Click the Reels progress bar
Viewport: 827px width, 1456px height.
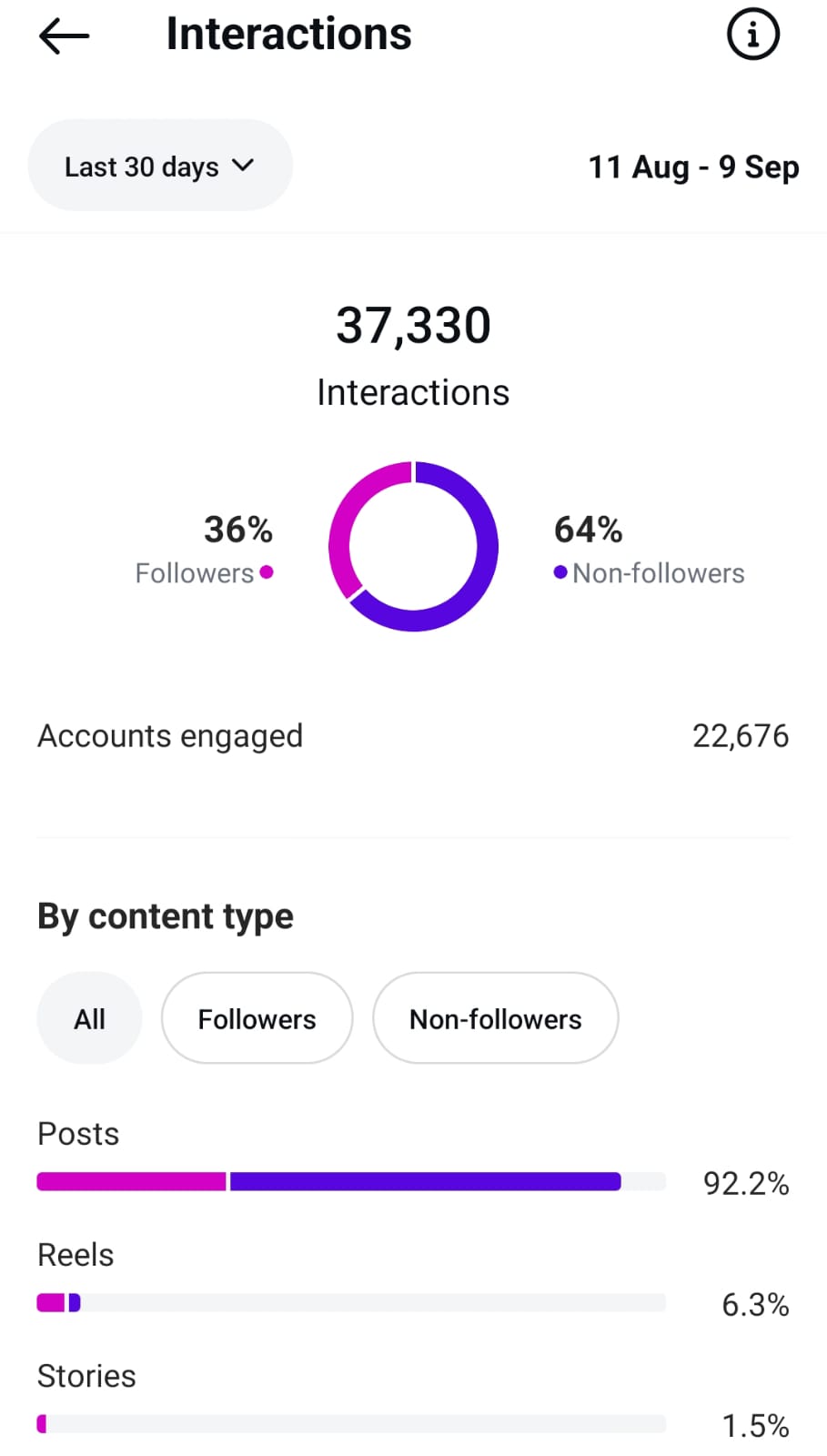350,1302
